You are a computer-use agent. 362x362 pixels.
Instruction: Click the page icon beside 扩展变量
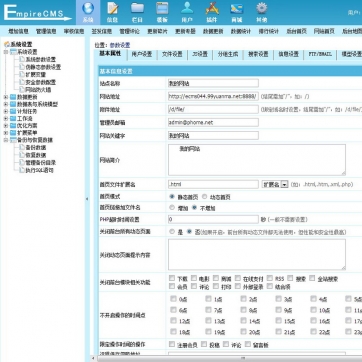(22, 75)
